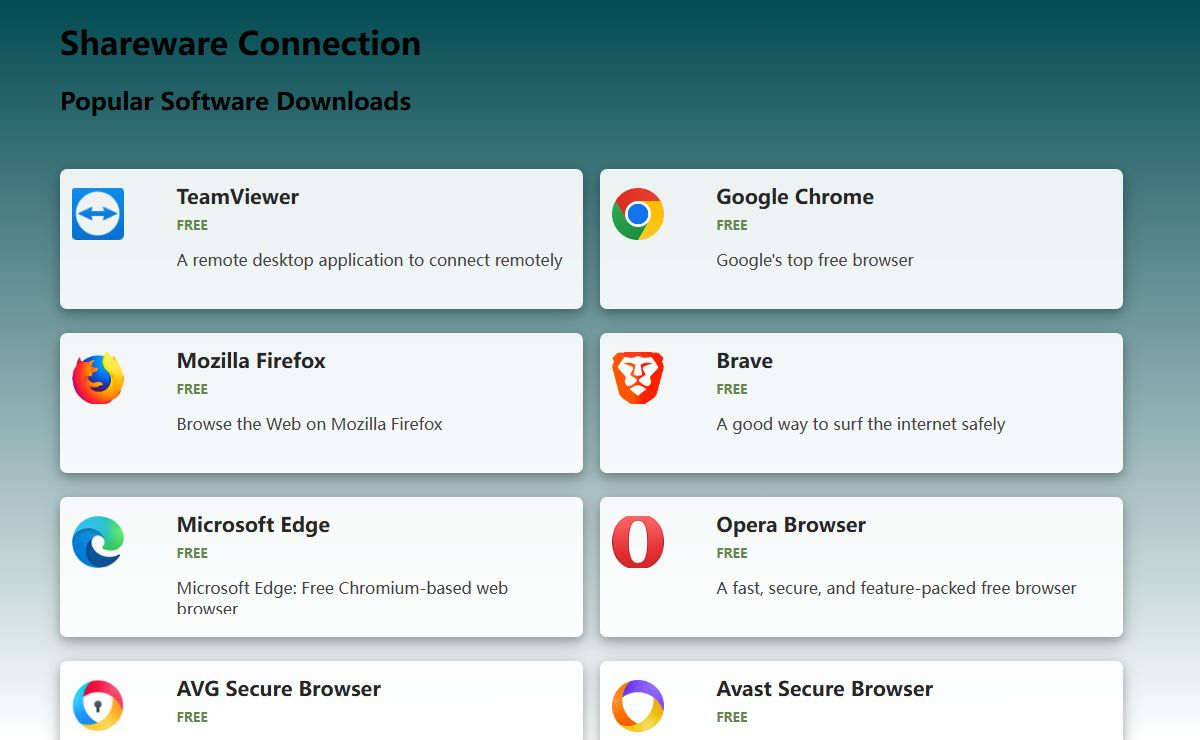Open the Opera Browser title link
The image size is (1200, 740).
(791, 525)
